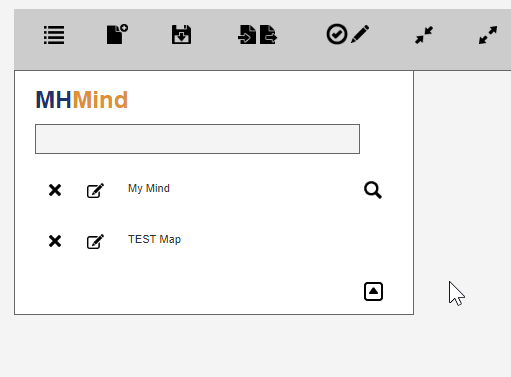Click the magnifying glass search icon
This screenshot has height=377, width=511.
pyautogui.click(x=373, y=190)
